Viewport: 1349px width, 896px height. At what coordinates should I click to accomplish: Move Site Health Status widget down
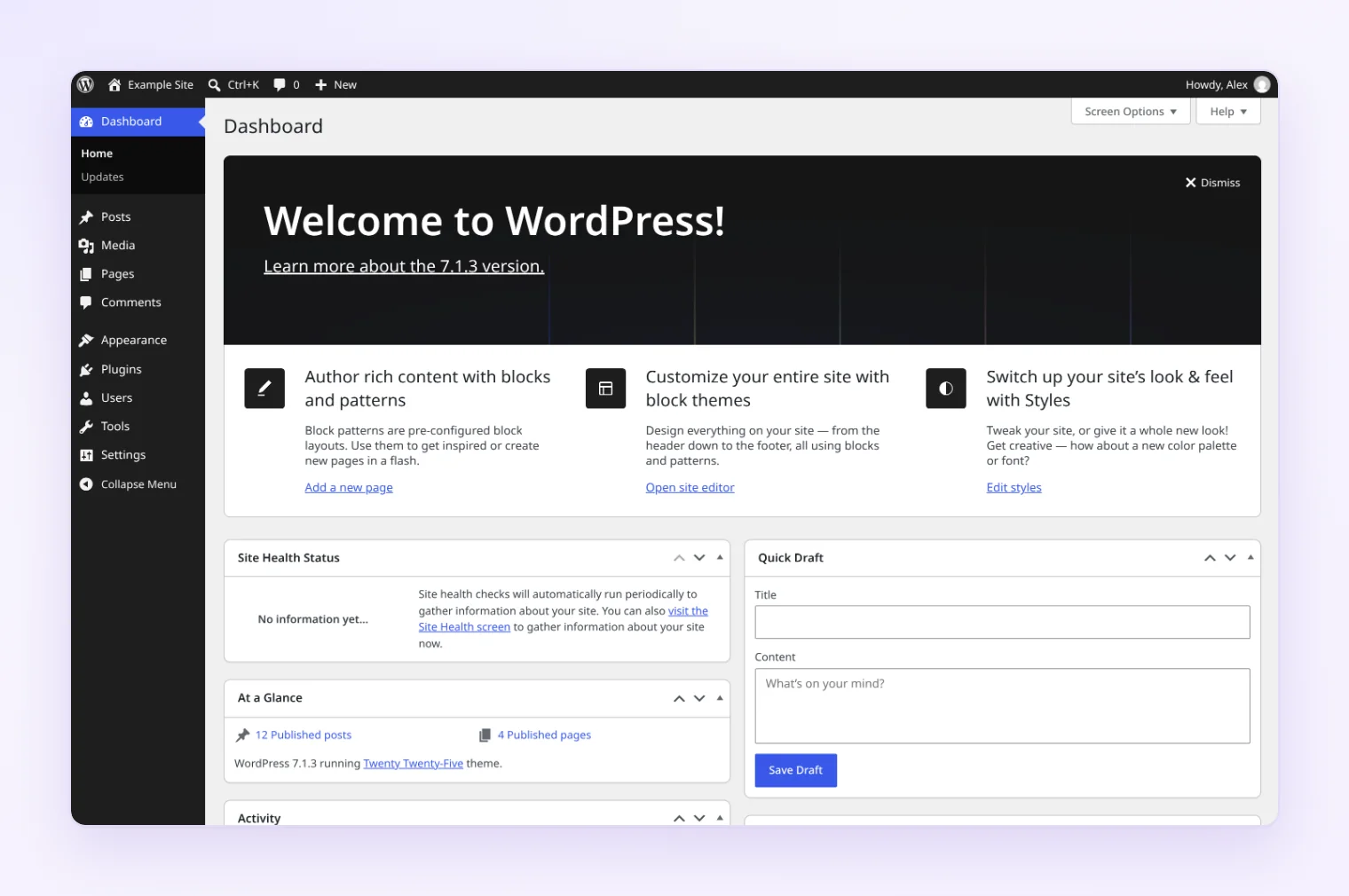pyautogui.click(x=699, y=558)
